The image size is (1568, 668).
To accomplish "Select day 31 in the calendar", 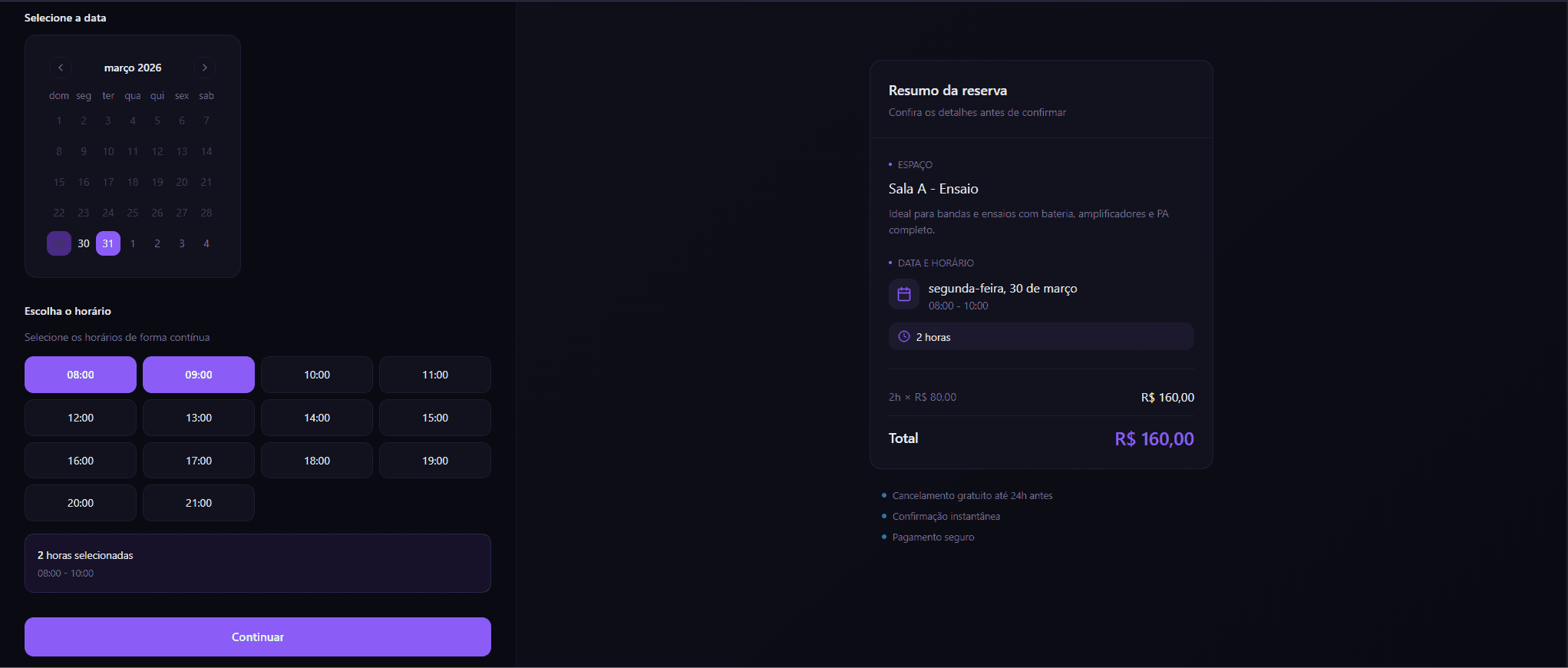I will click(108, 243).
